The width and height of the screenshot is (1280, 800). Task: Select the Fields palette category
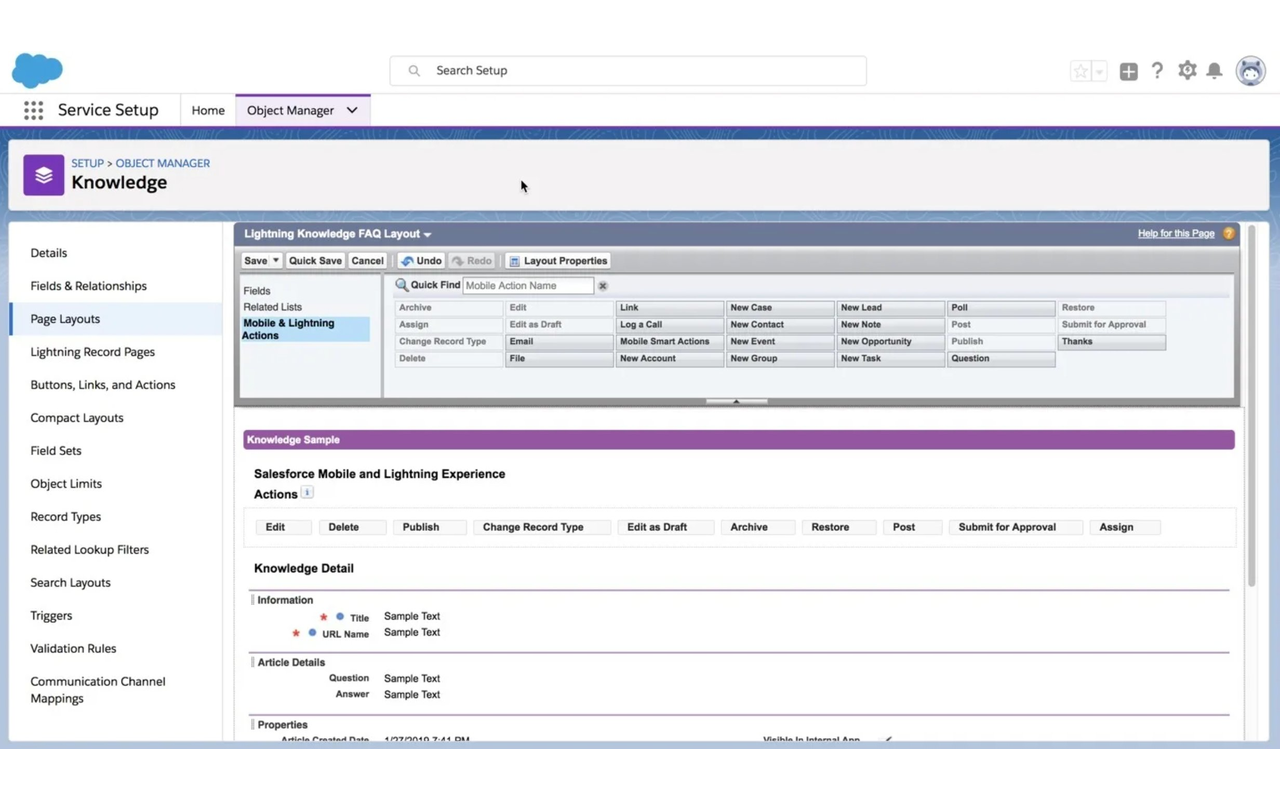[257, 291]
